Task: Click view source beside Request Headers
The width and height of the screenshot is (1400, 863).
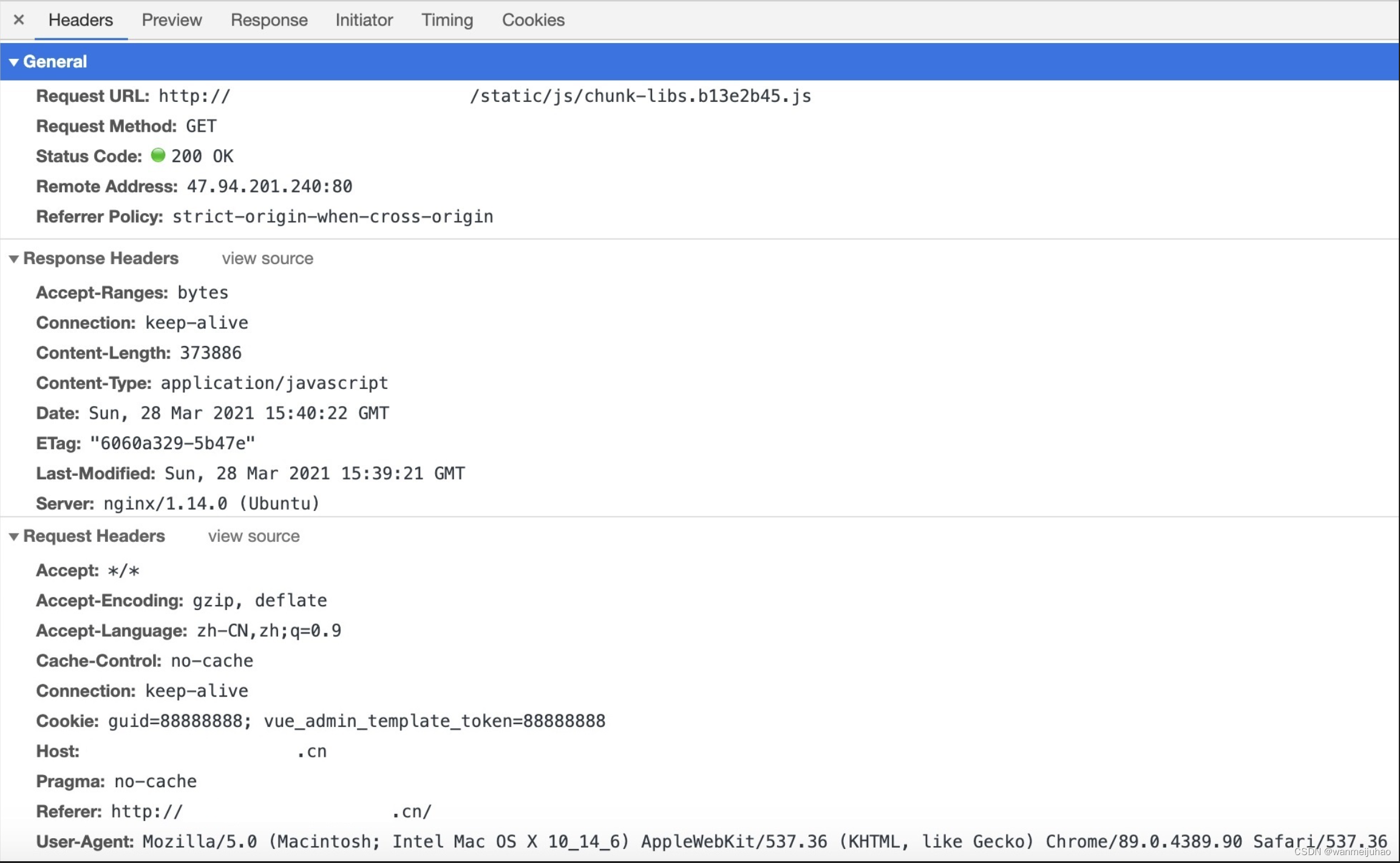Action: point(254,536)
